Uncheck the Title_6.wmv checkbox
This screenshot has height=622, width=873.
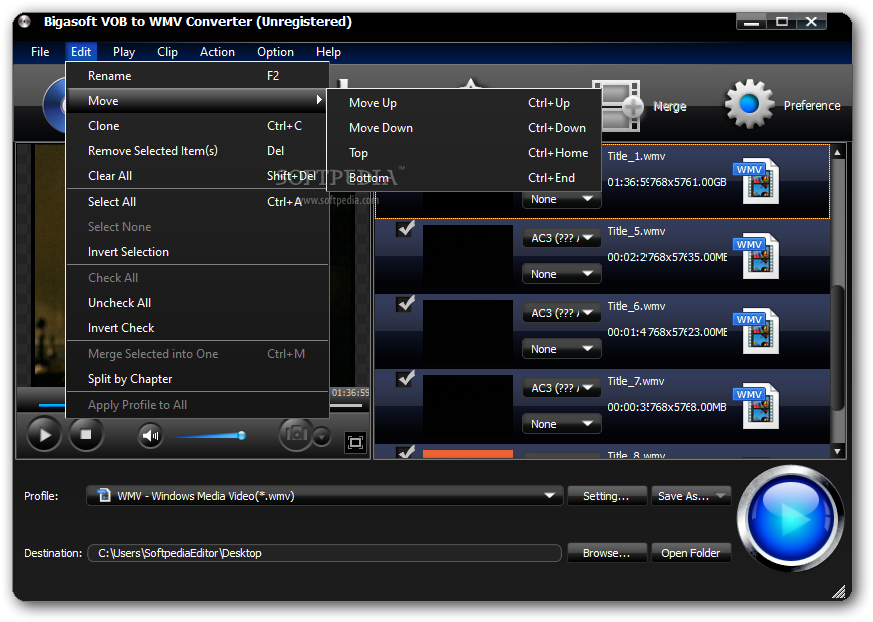(x=405, y=303)
